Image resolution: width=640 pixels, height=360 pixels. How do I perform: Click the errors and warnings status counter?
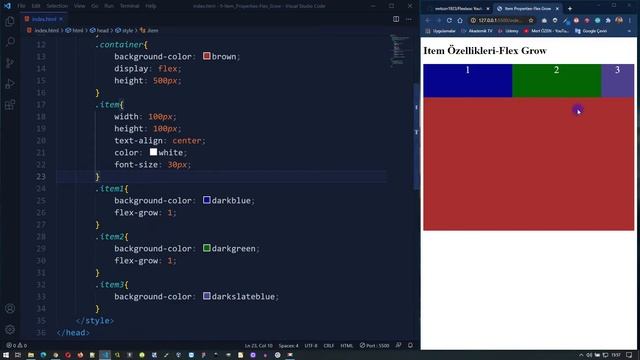coord(16,346)
